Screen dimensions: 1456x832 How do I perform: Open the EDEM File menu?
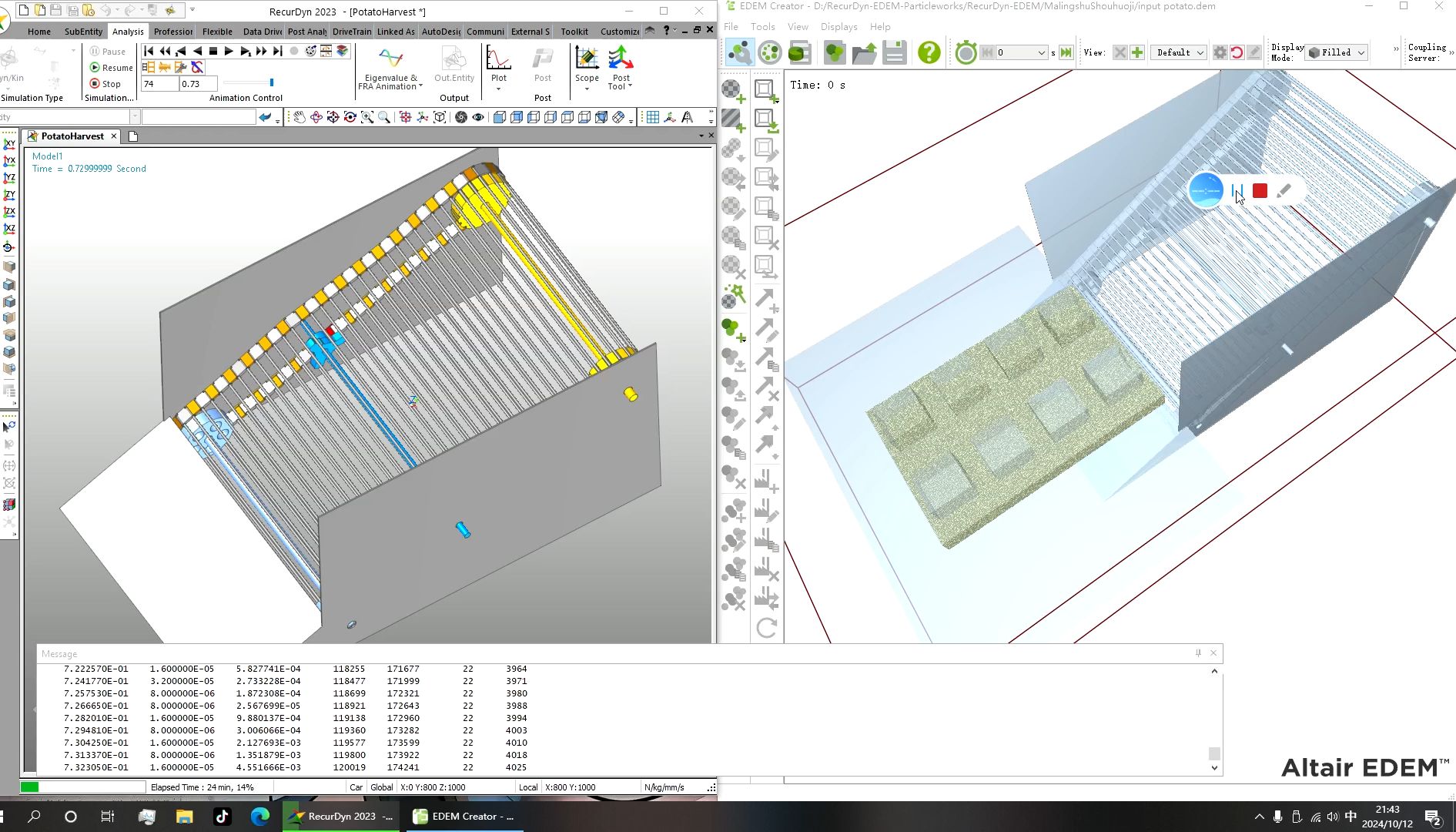[x=731, y=26]
